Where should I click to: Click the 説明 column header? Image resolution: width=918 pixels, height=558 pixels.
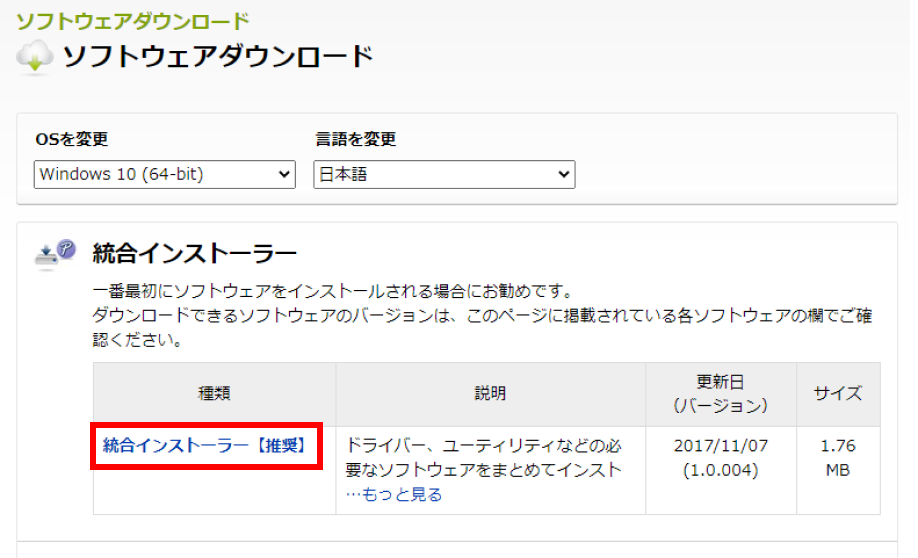(490, 393)
